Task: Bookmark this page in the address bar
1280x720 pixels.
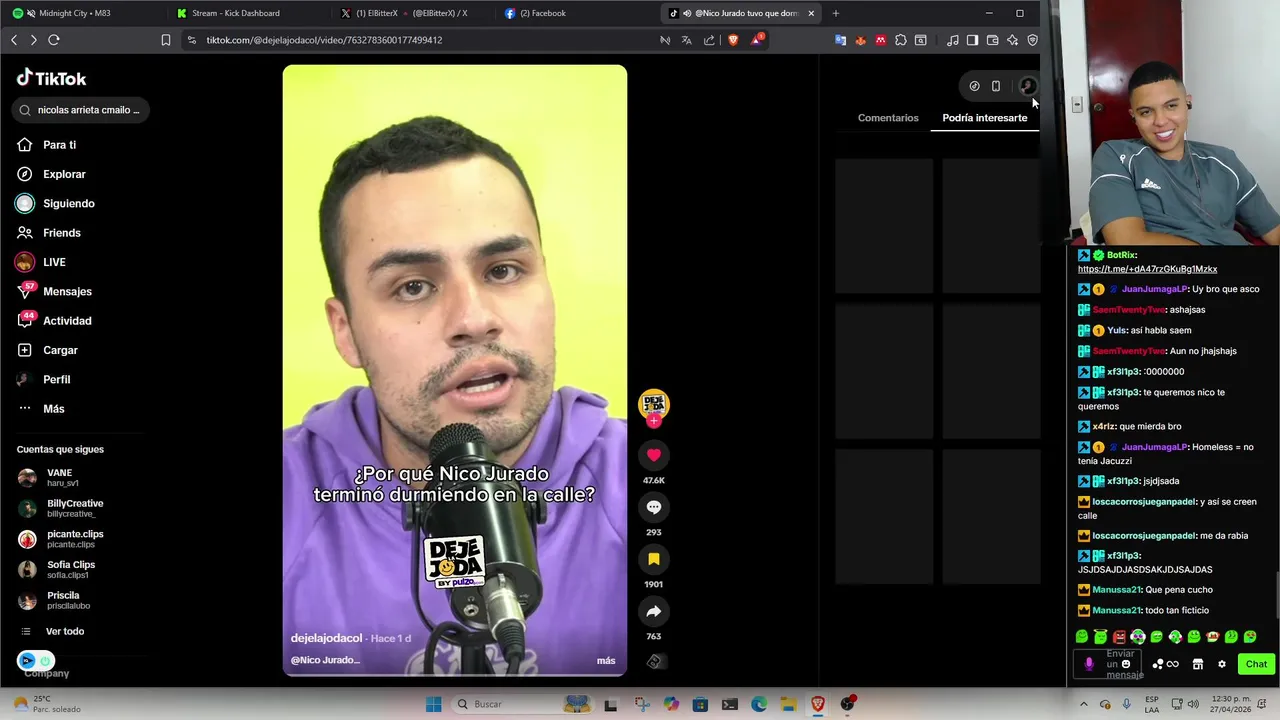Action: (x=165, y=40)
